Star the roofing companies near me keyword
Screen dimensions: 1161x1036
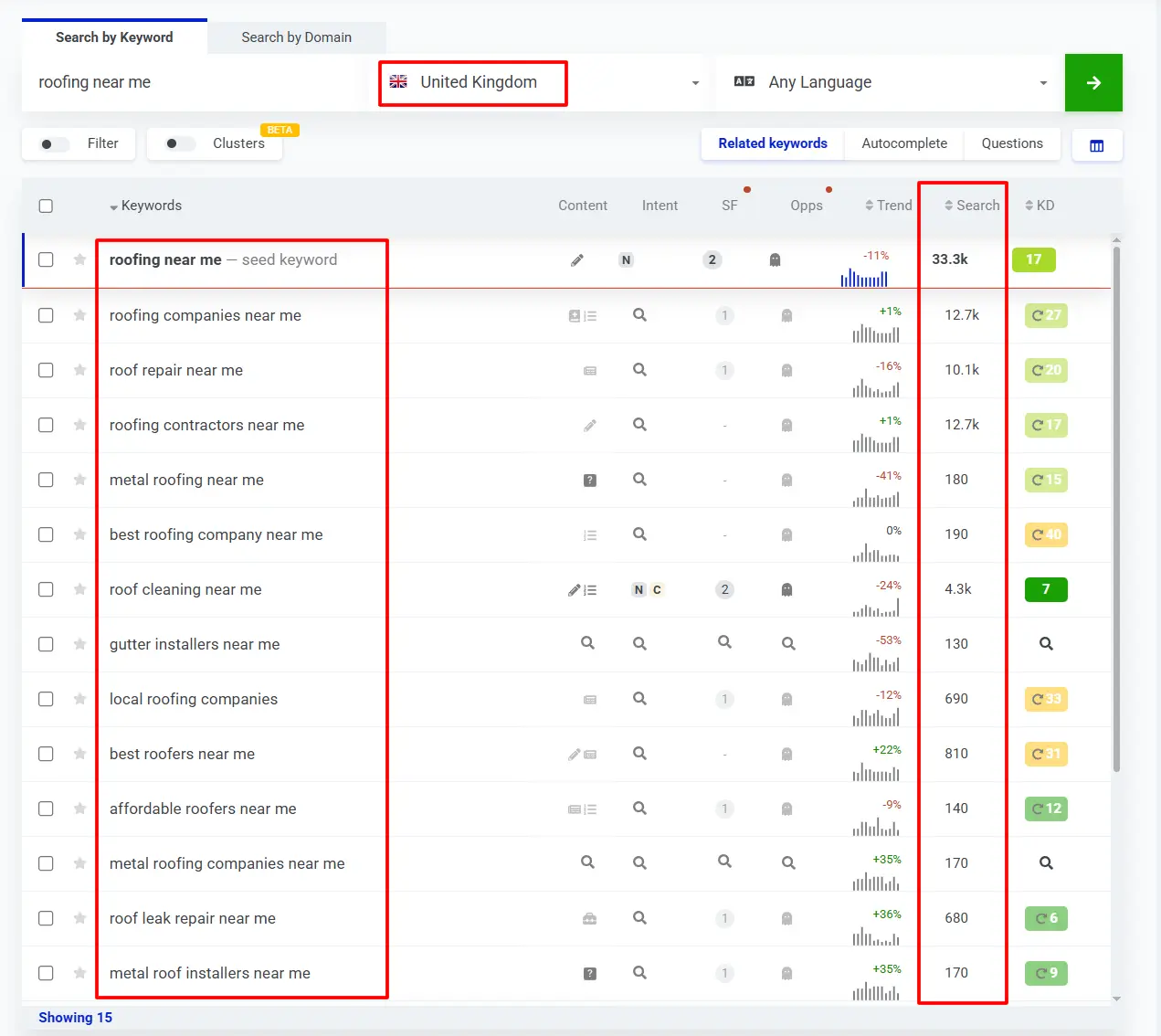(x=80, y=315)
